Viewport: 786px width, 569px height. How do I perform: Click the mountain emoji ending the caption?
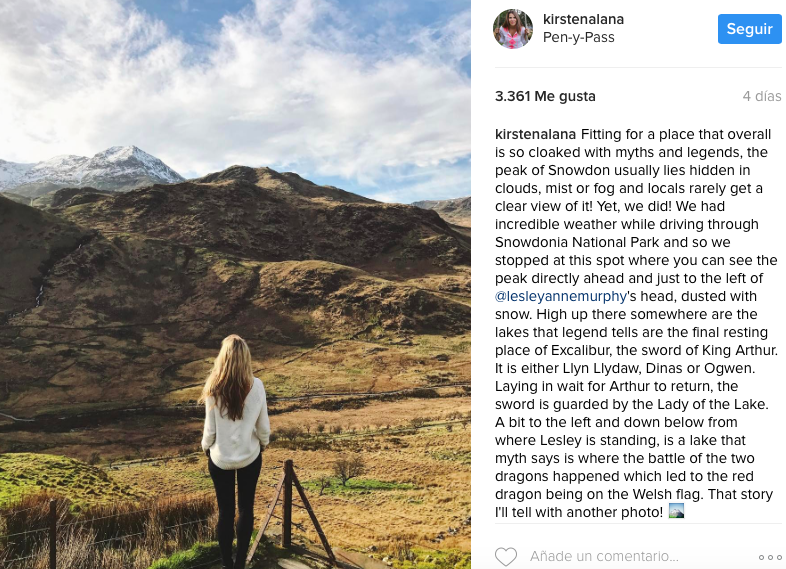pyautogui.click(x=676, y=512)
